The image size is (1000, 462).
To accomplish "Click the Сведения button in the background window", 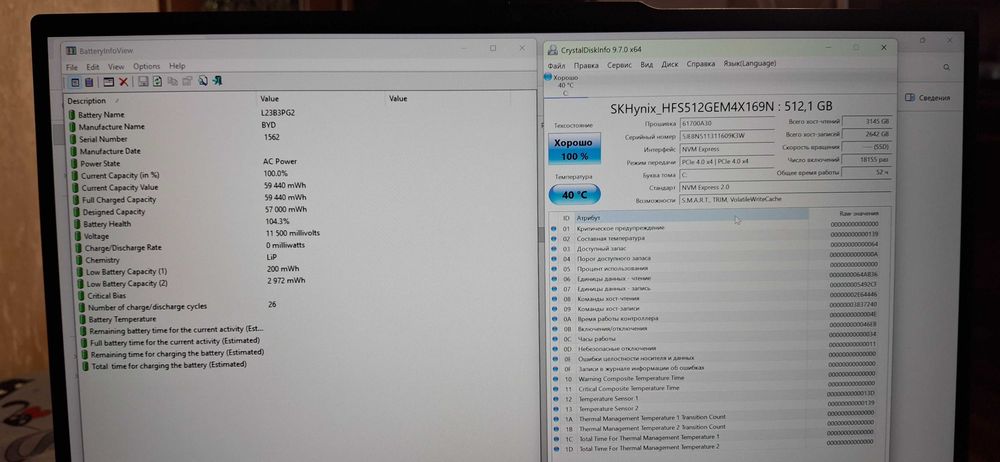I will [929, 98].
